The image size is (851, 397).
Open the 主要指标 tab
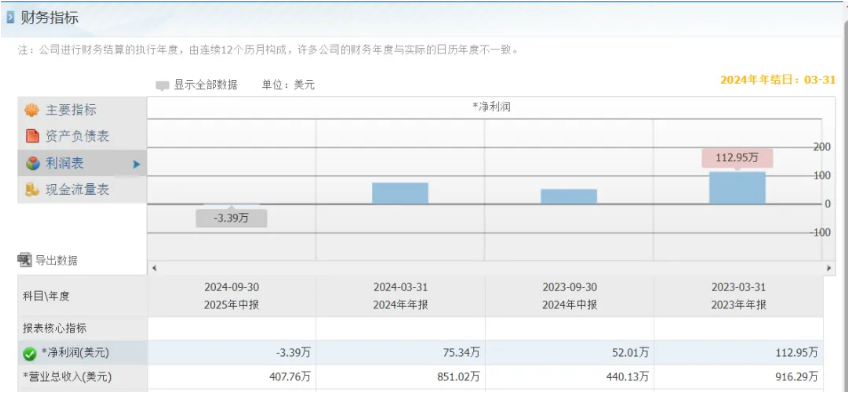[82, 110]
